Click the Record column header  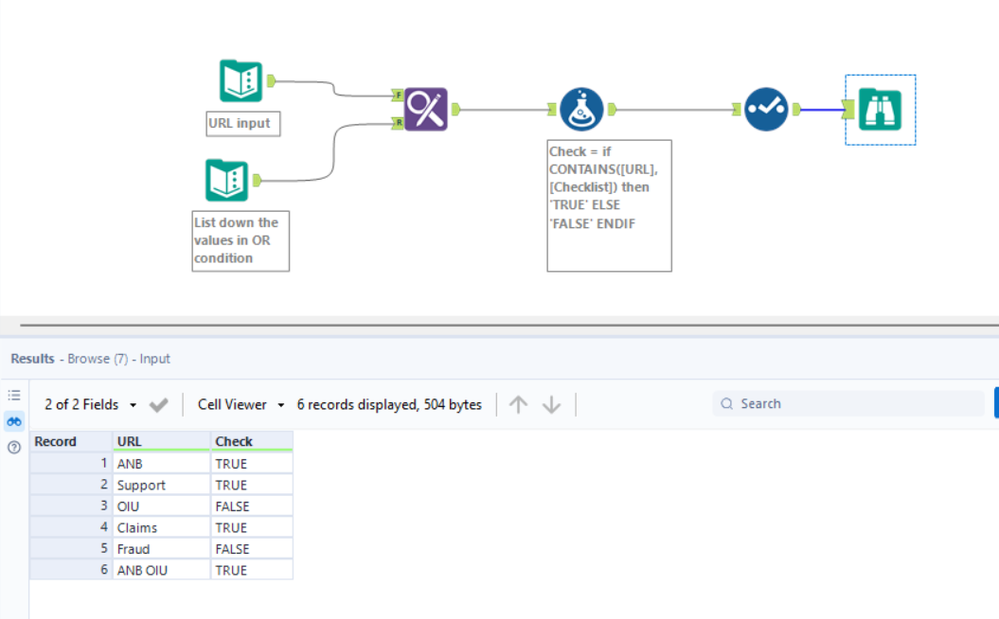tap(70, 441)
